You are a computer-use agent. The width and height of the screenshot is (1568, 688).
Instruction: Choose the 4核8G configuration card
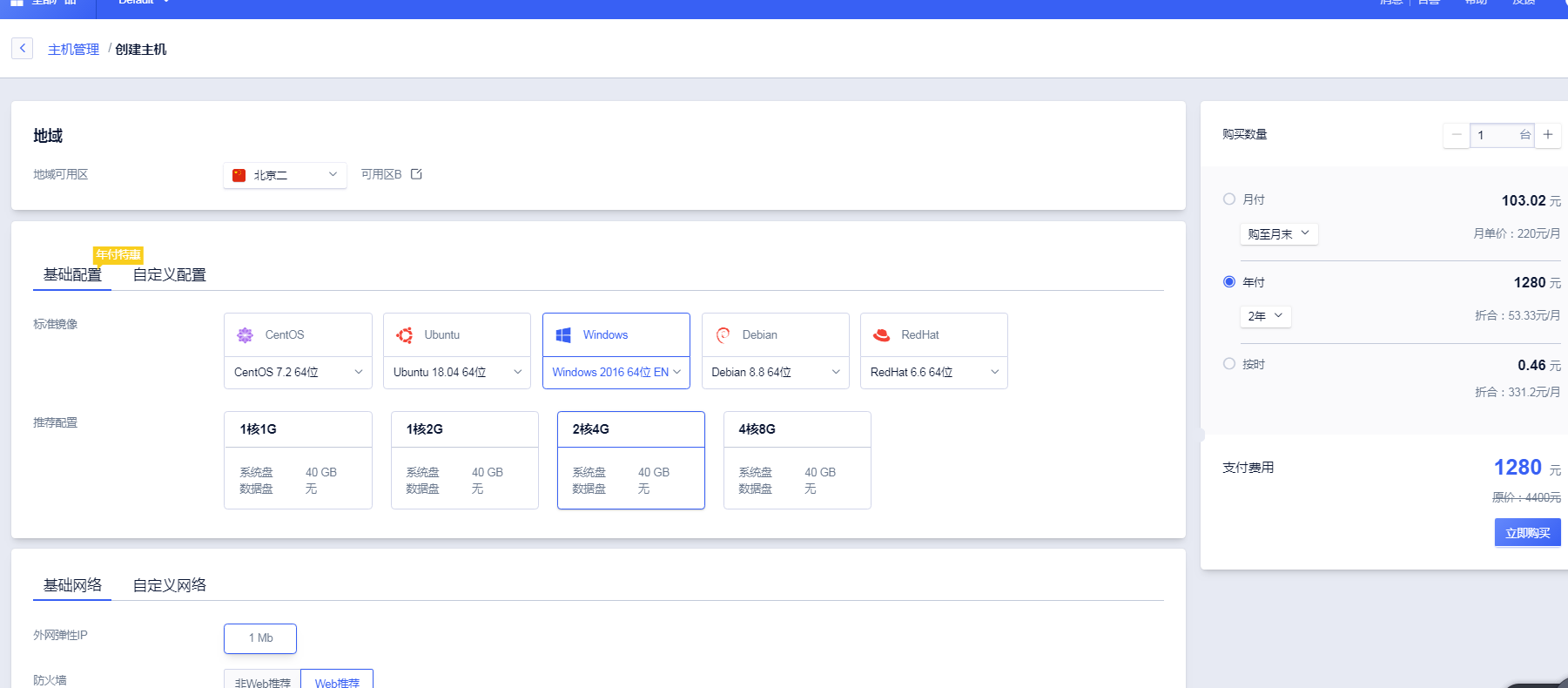(797, 461)
